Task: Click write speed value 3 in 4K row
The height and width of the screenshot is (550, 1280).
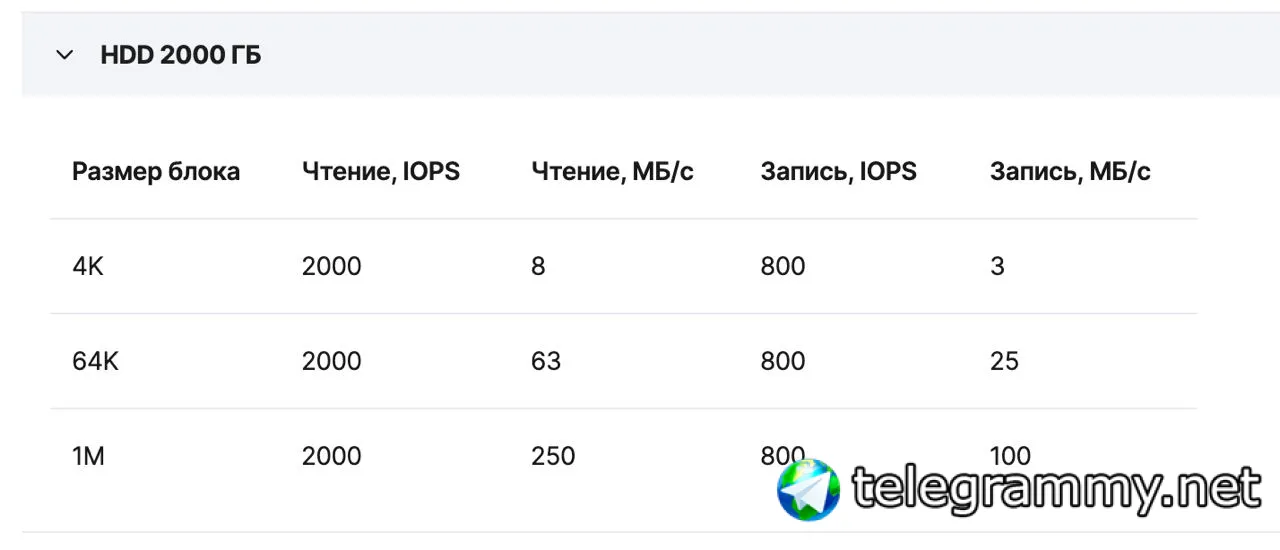Action: pos(998,267)
